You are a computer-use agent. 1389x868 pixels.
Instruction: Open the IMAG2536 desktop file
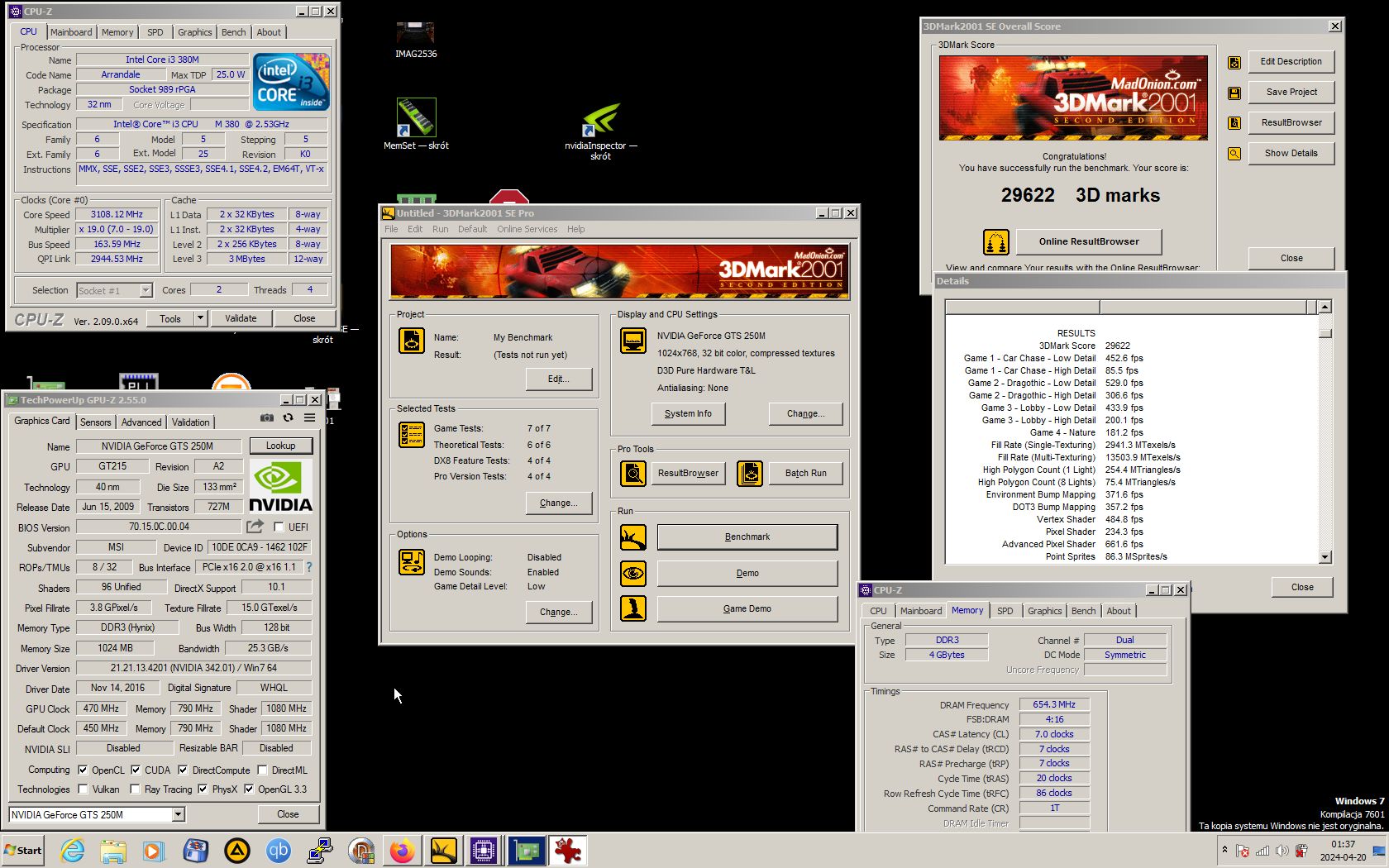(416, 40)
